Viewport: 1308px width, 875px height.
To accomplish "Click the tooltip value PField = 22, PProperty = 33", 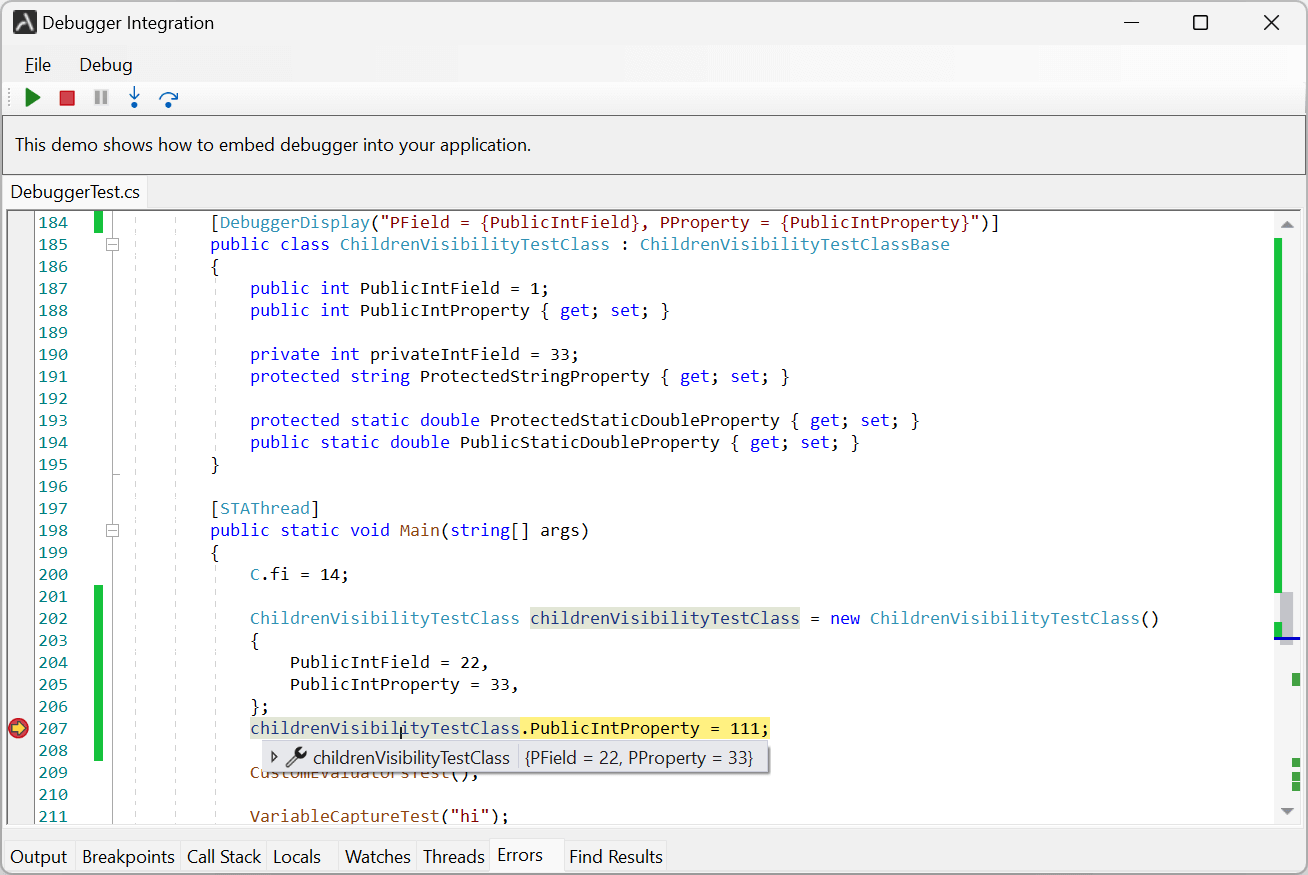I will 639,758.
